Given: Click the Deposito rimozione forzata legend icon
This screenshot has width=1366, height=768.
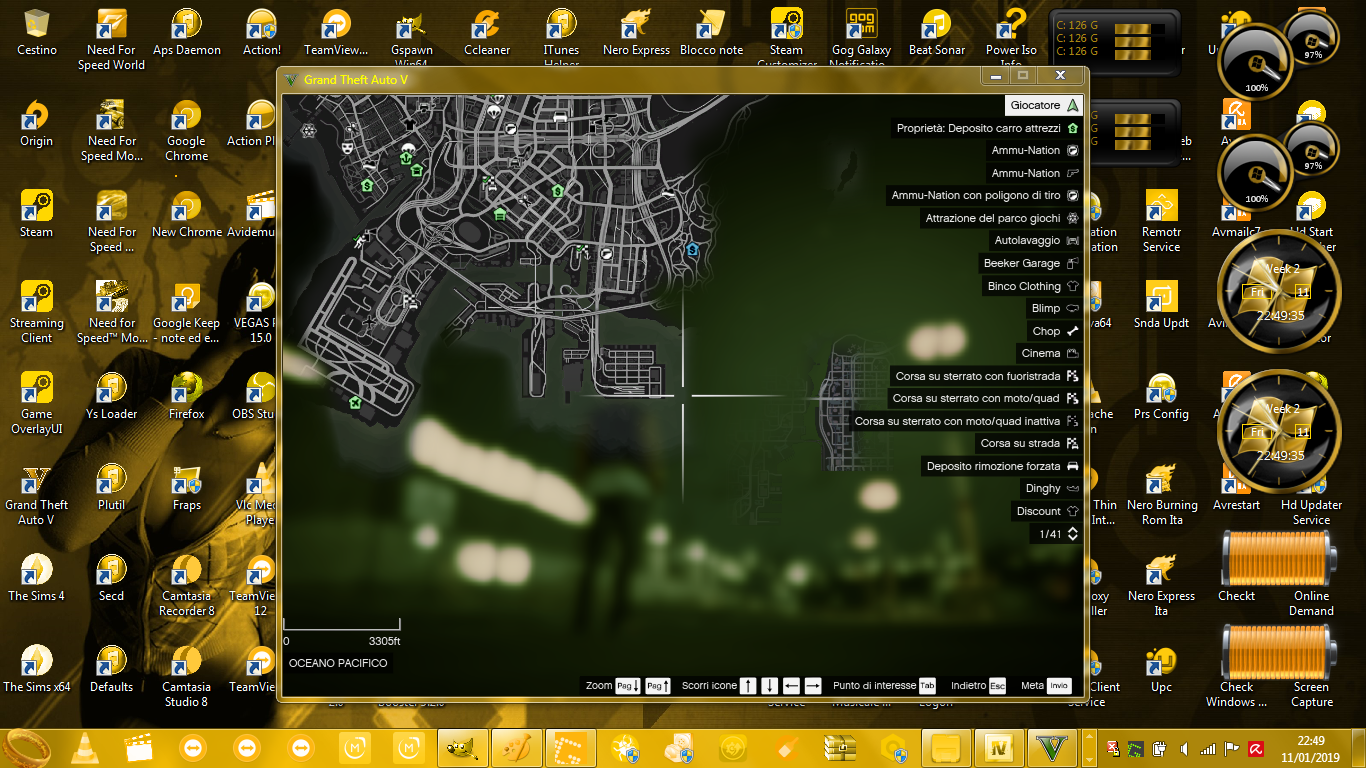Looking at the screenshot, I should pos(1072,466).
